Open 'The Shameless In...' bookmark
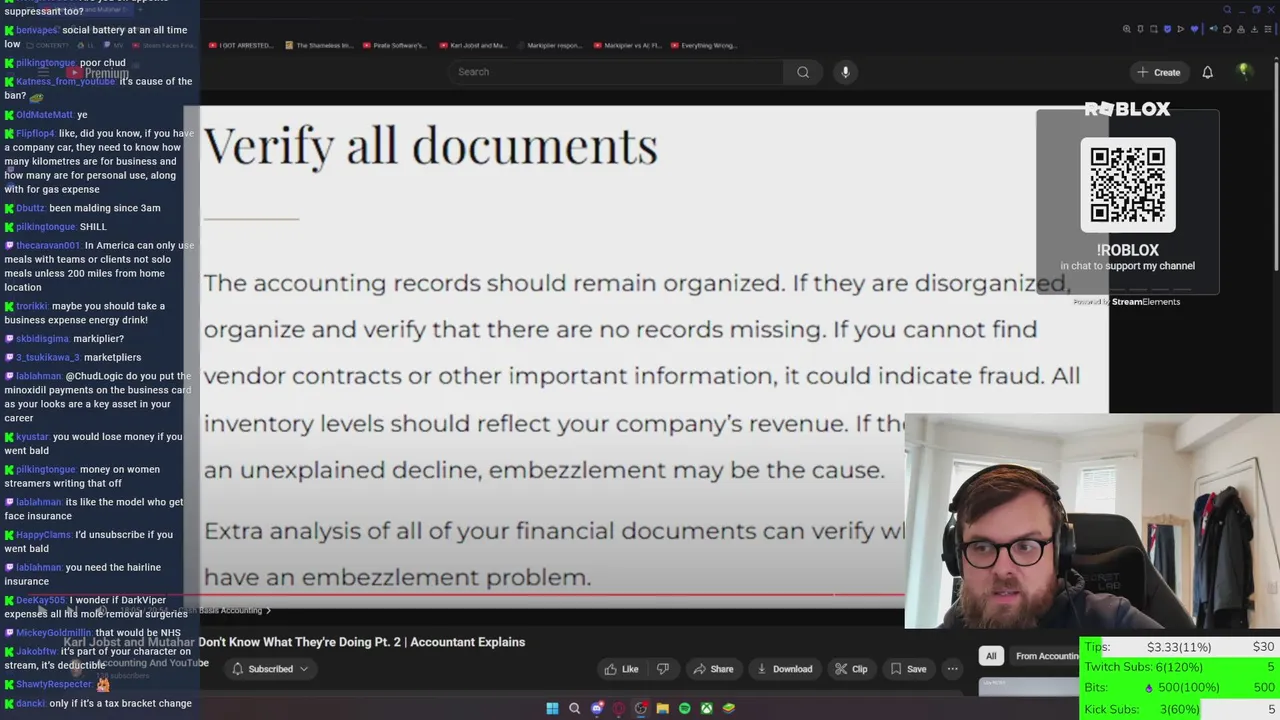The image size is (1280, 720). [319, 45]
